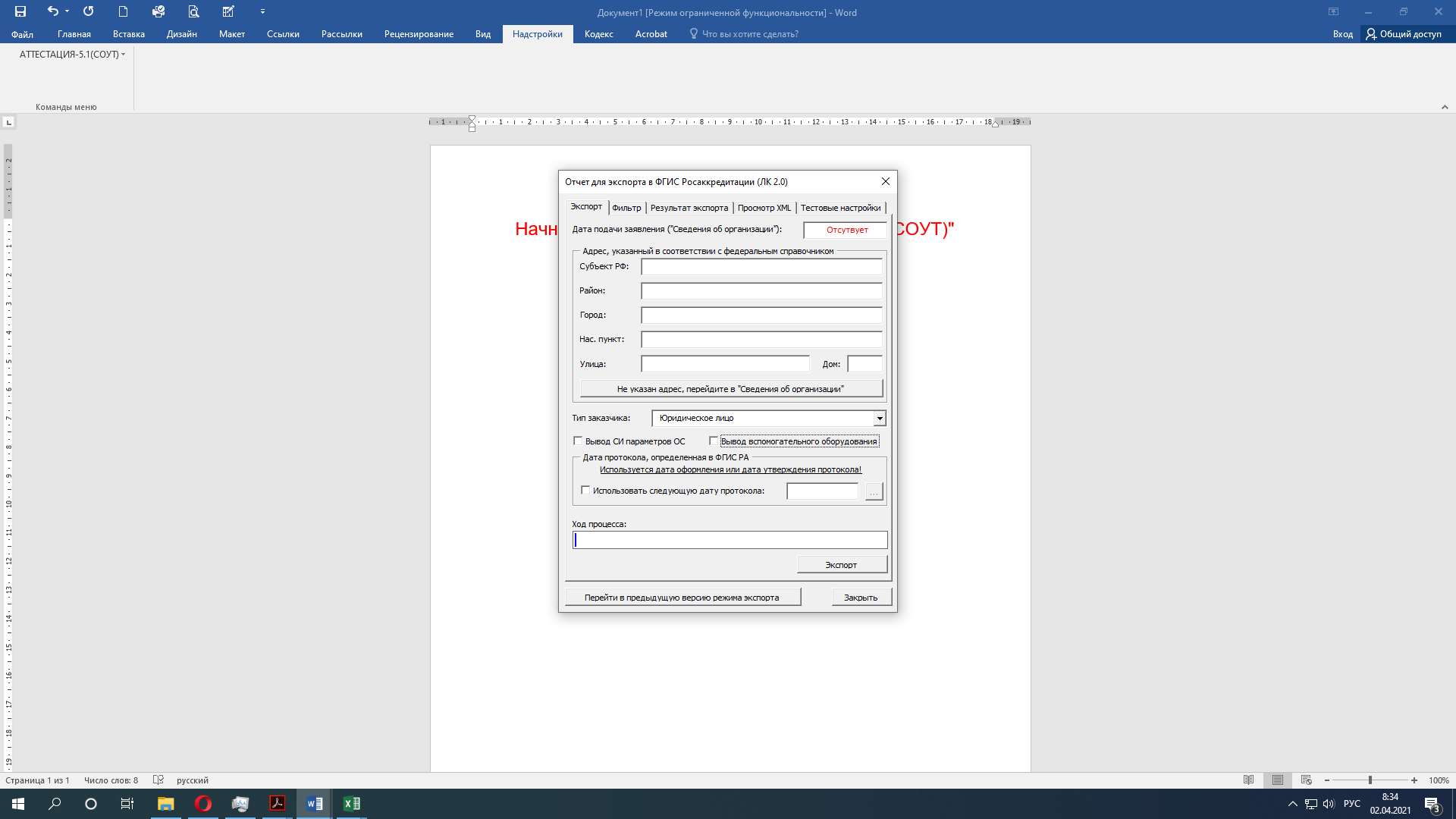Zoom in with the plus button
Viewport: 1456px width, 819px height.
point(1414,780)
